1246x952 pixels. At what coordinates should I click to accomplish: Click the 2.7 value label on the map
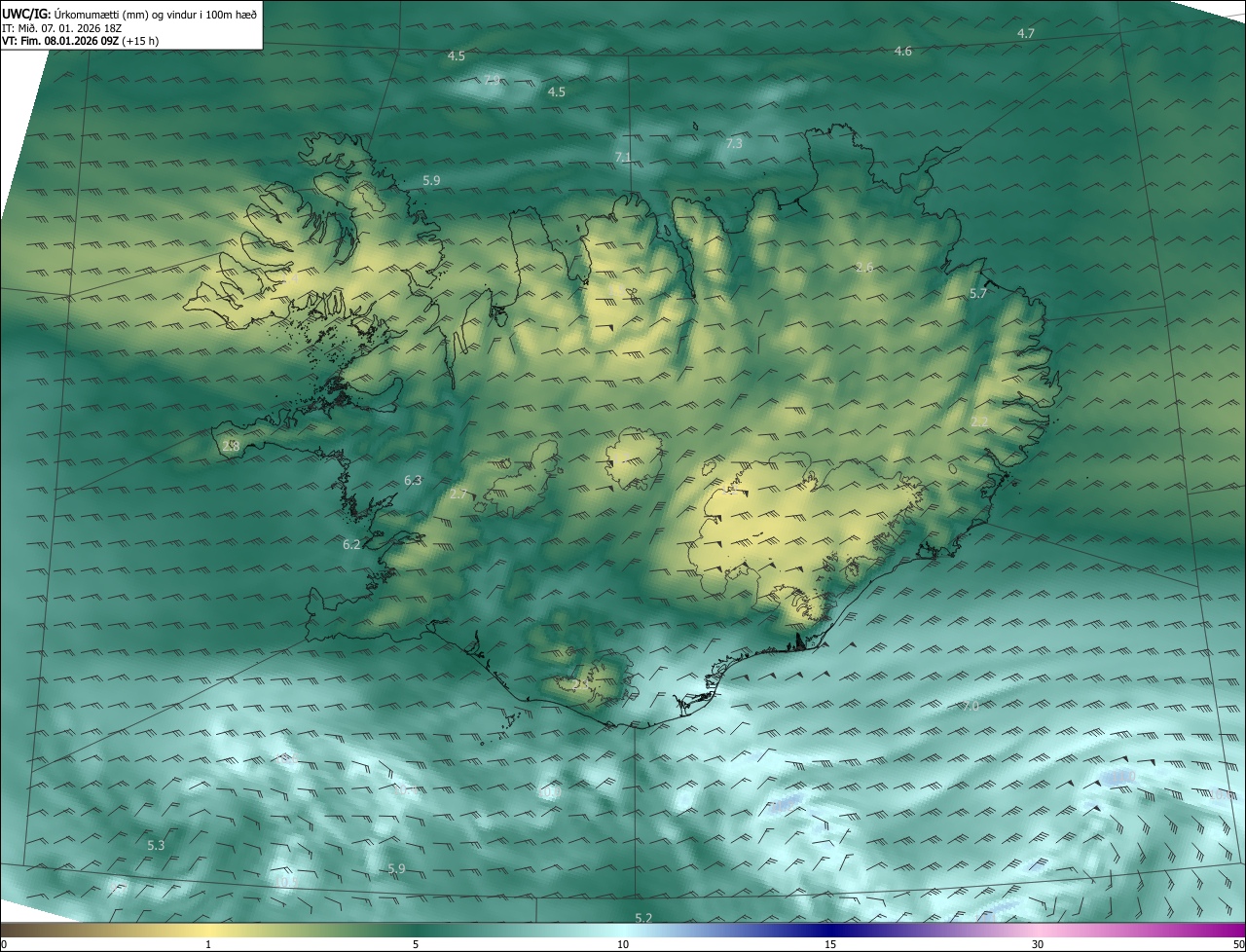tap(458, 494)
